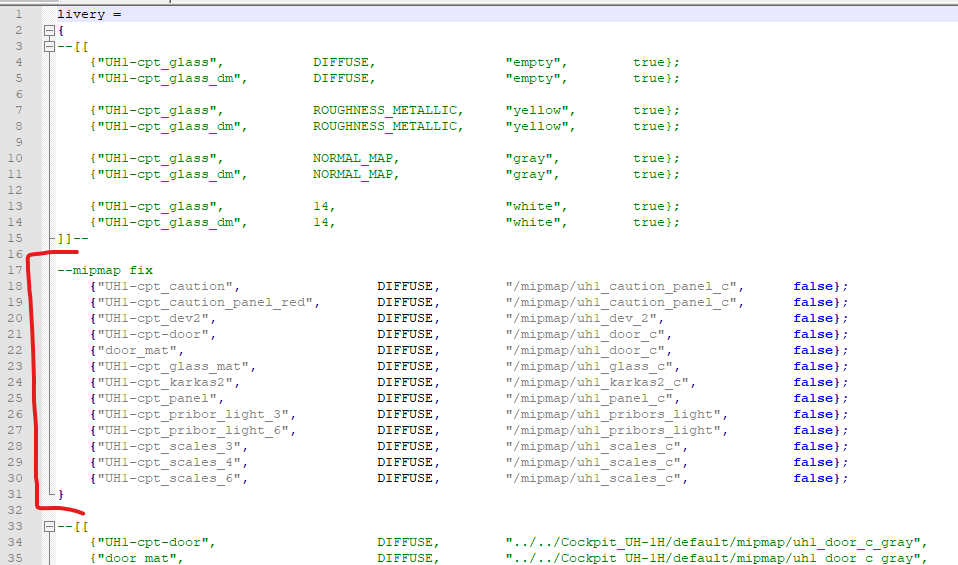This screenshot has height=565, width=958.
Task: Click the value 14 on line 14
Action: [x=321, y=222]
